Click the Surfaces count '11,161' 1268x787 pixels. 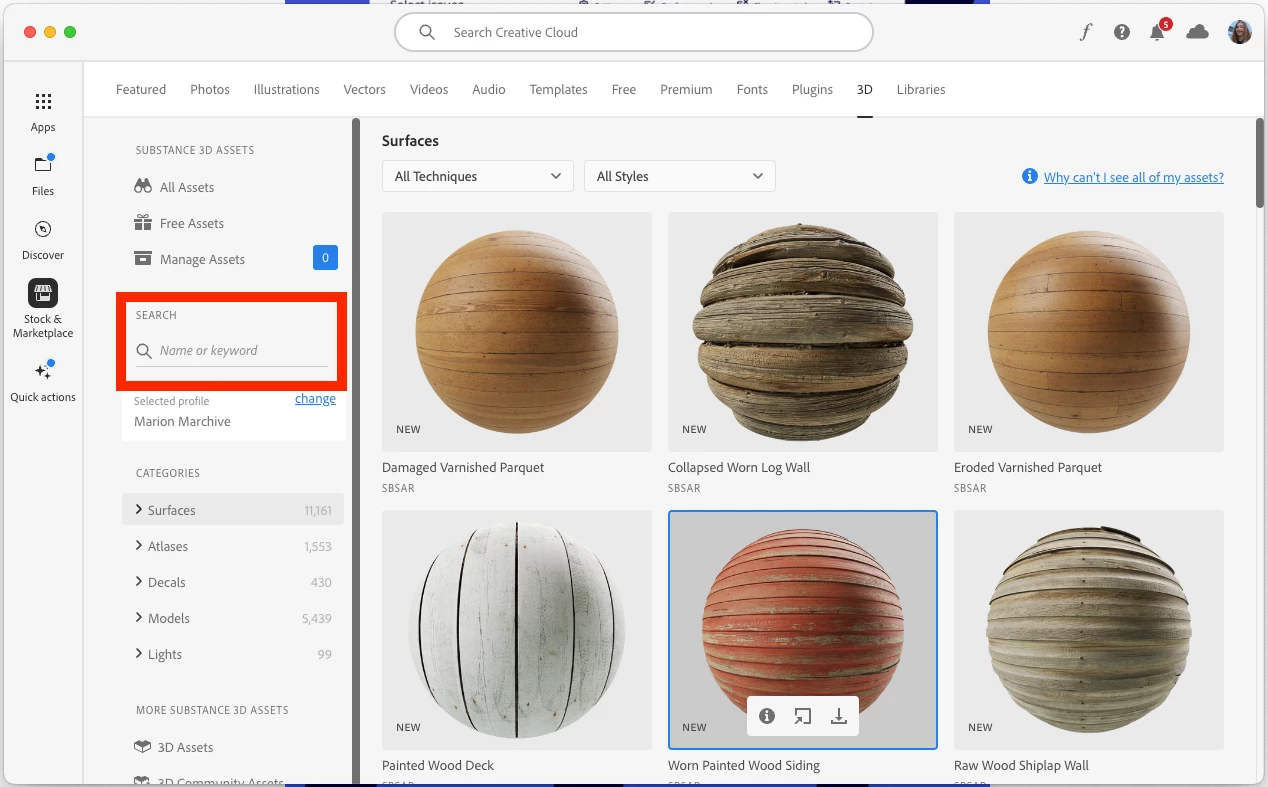coord(318,510)
